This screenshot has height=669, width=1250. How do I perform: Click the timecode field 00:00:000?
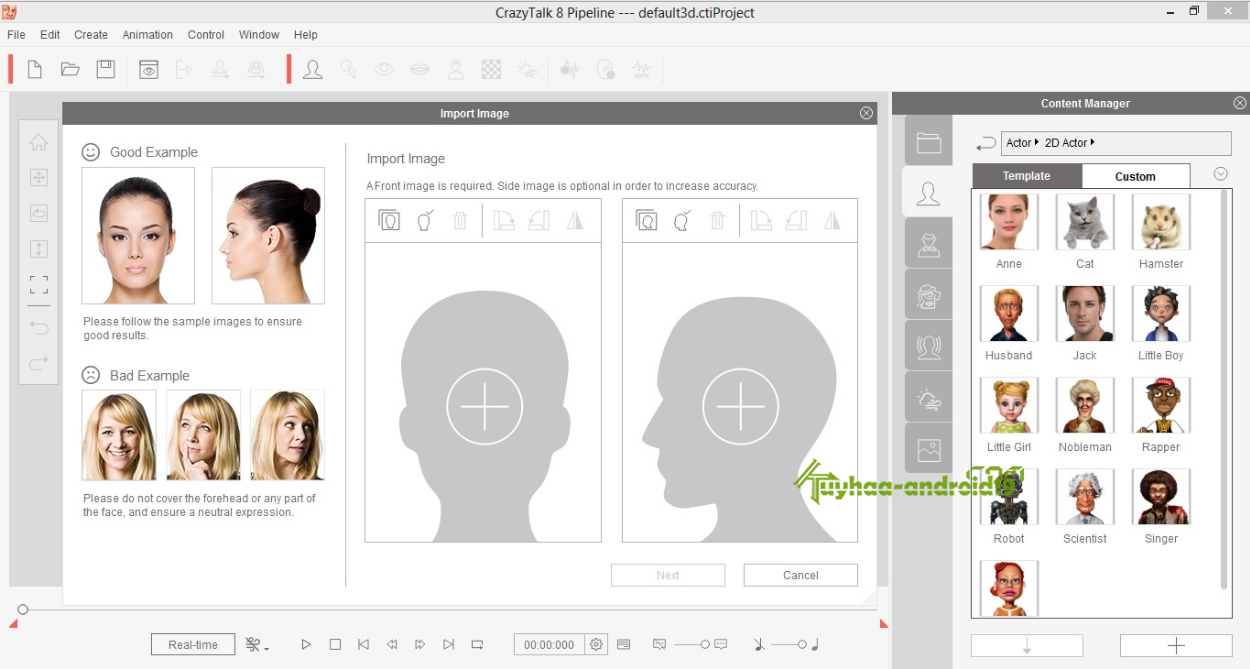(549, 645)
